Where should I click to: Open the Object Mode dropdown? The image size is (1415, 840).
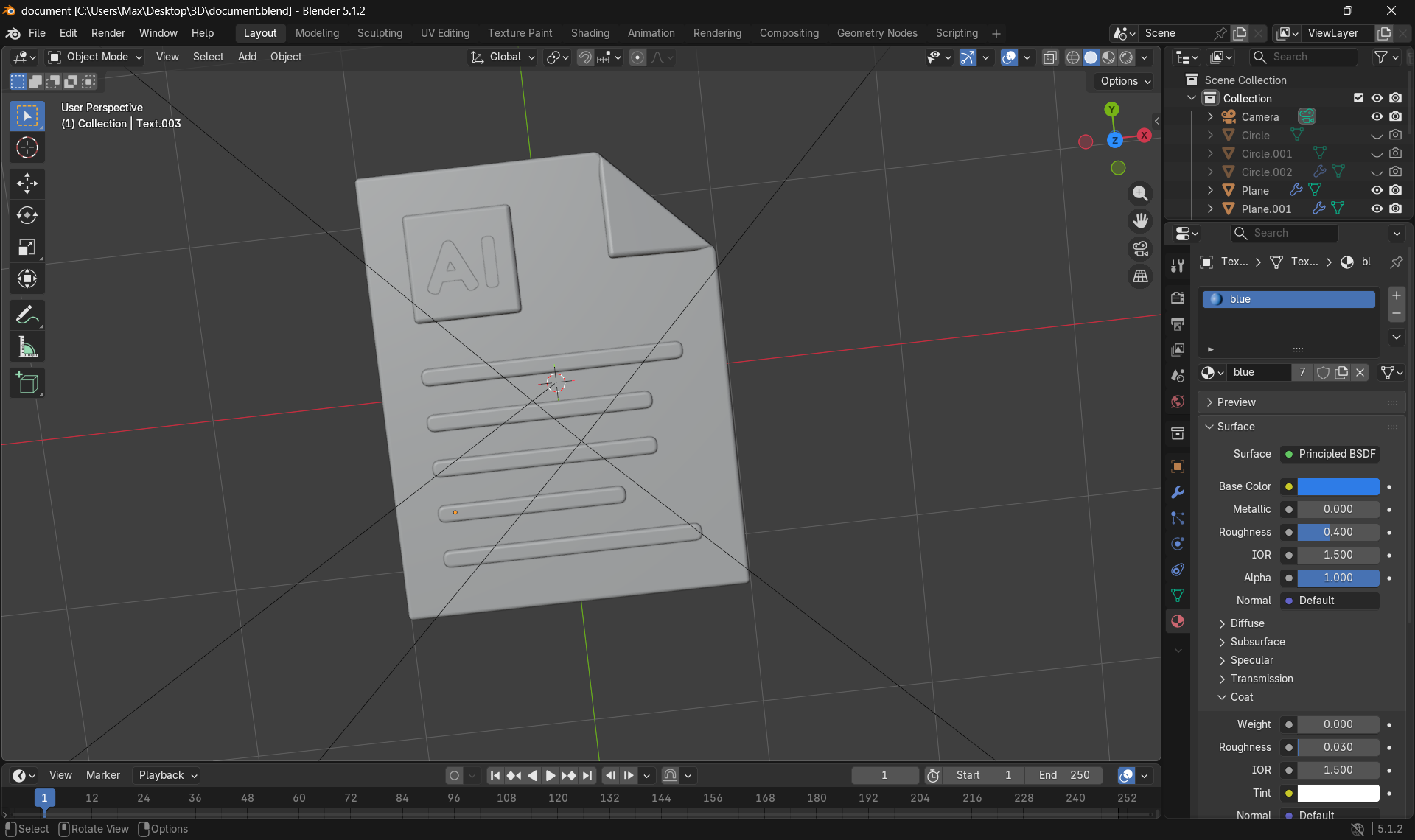pos(95,57)
